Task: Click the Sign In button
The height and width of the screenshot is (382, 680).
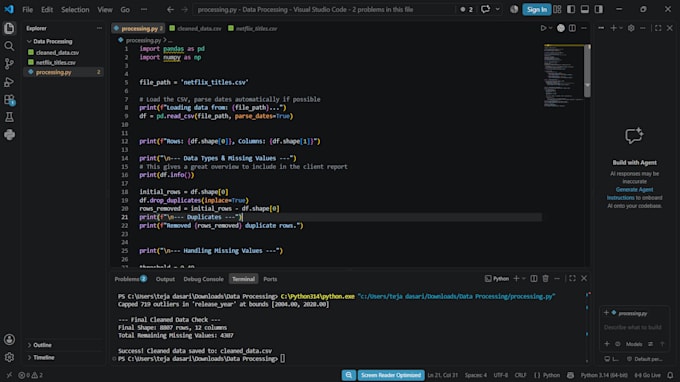Action: coord(536,9)
